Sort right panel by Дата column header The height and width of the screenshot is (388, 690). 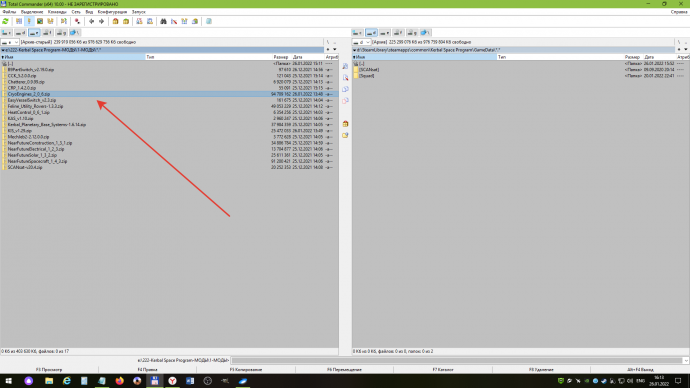click(x=659, y=57)
